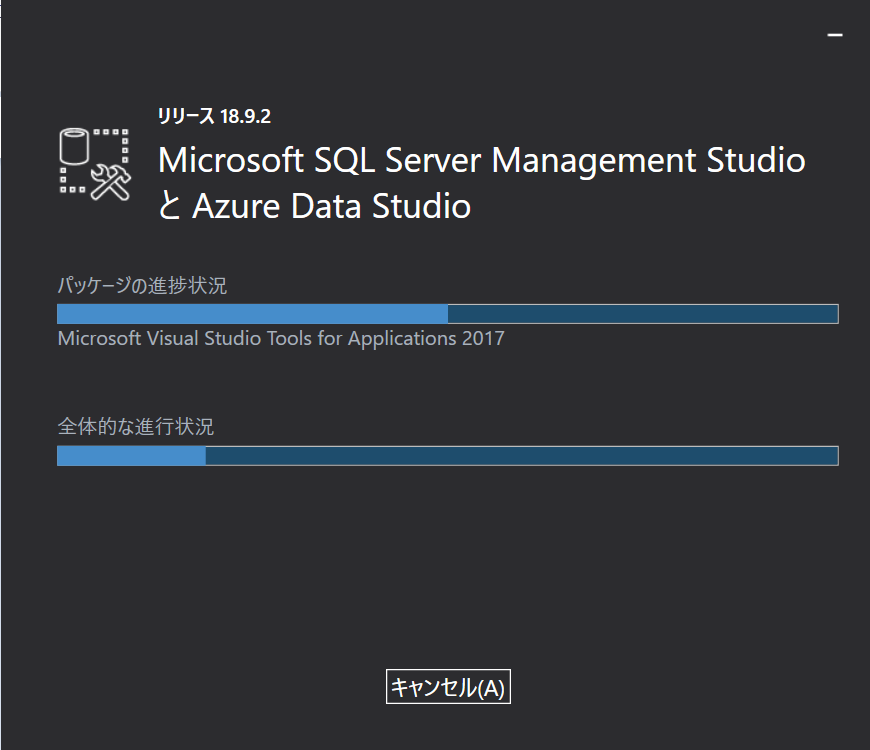Click the Microsoft SQL Server Management Studio title
This screenshot has height=750, width=870.
click(482, 160)
